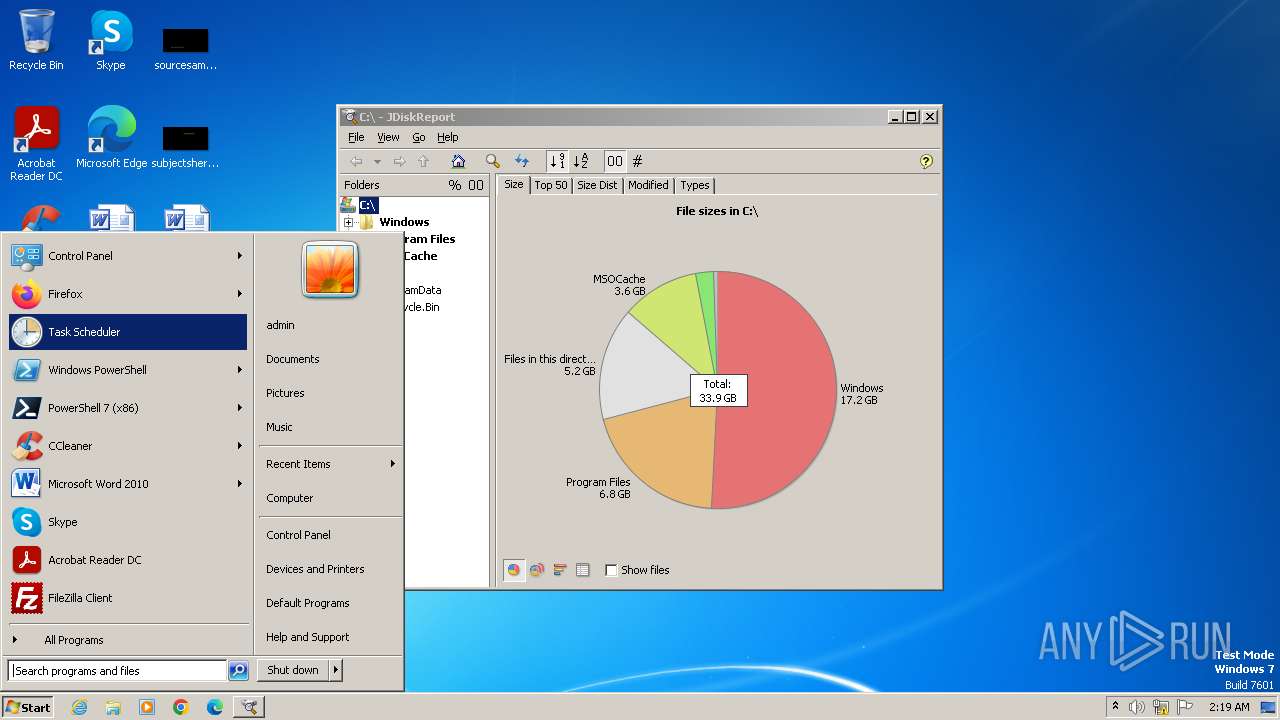Click the Search programs and files field
Image resolution: width=1280 pixels, height=720 pixels.
pyautogui.click(x=117, y=671)
